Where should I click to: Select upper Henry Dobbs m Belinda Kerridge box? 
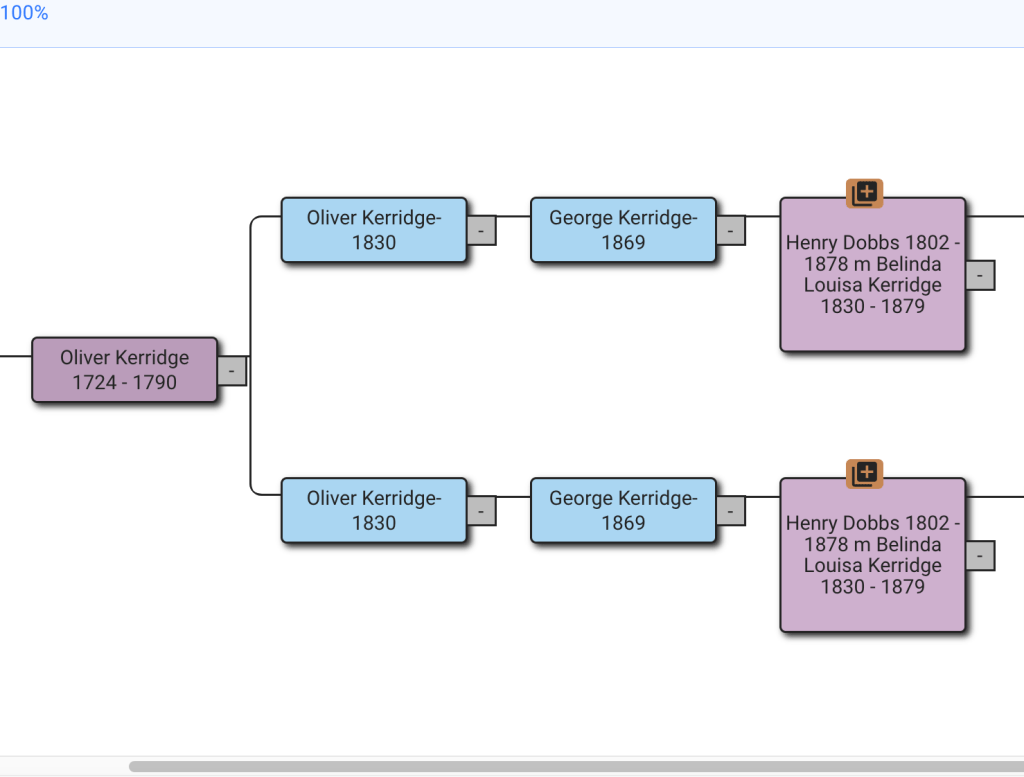872,275
